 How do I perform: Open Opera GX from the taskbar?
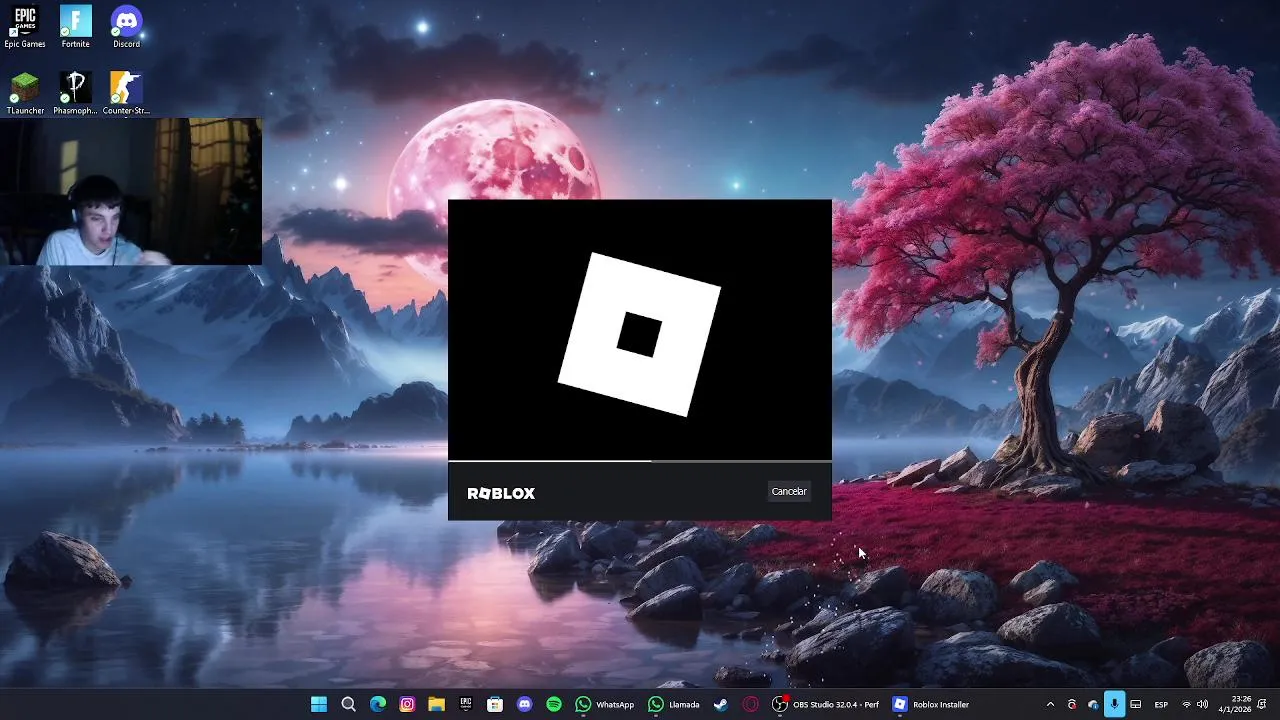[750, 704]
